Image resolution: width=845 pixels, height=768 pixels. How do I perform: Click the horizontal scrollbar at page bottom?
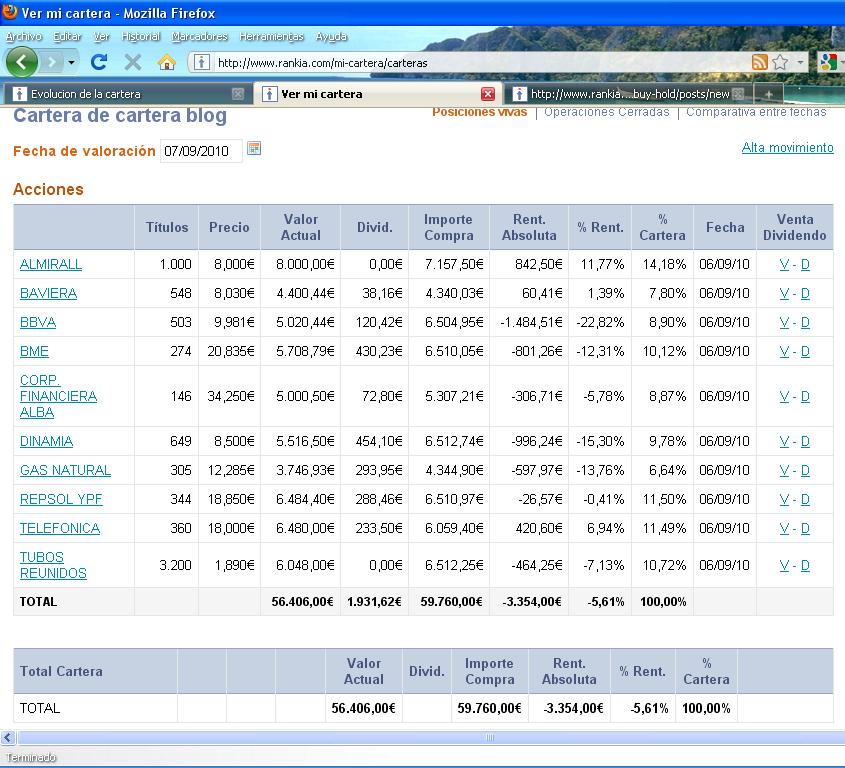pyautogui.click(x=490, y=737)
